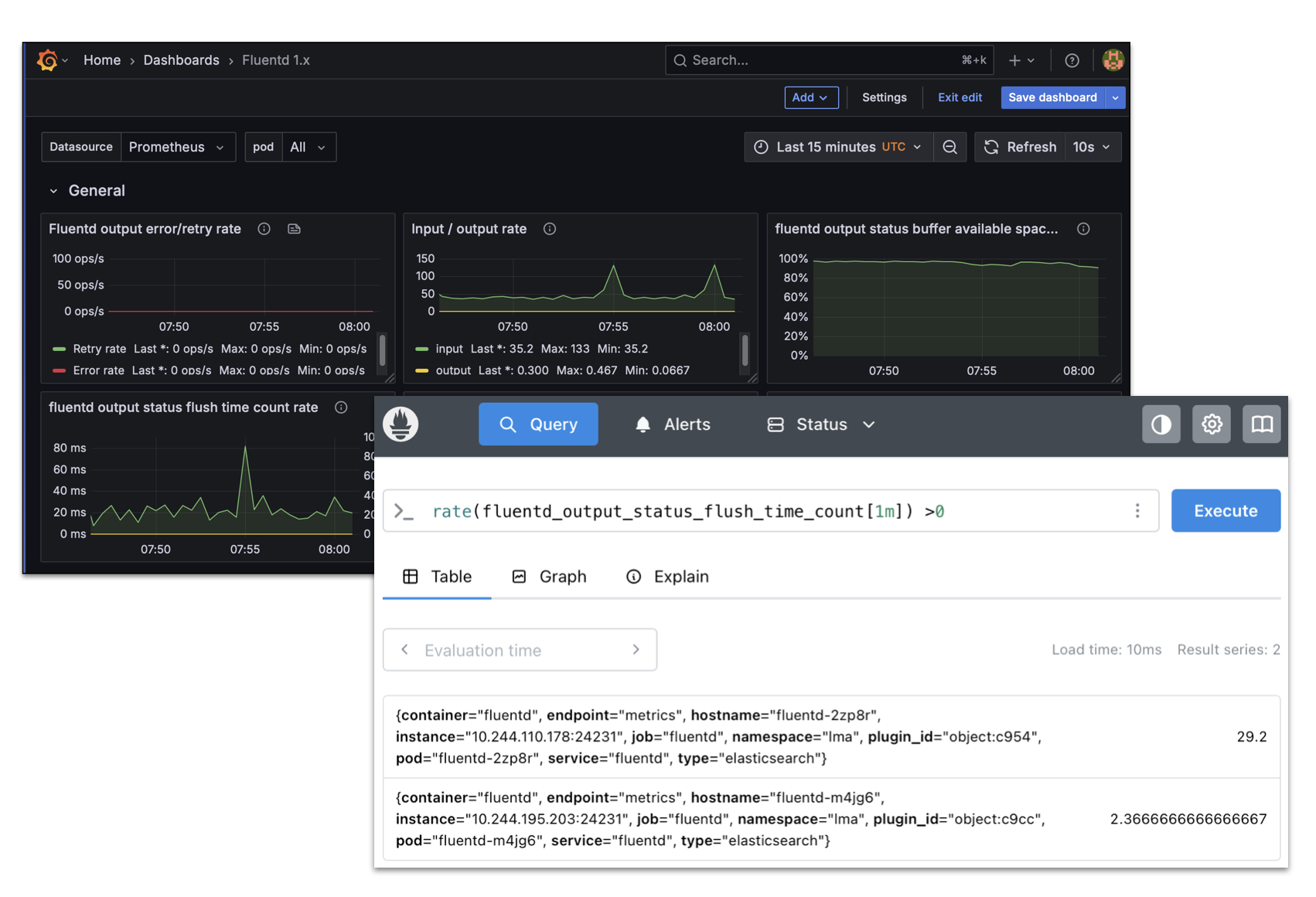This screenshot has width=1316, height=897.
Task: Click the Prometheus logo icon
Action: [x=401, y=424]
